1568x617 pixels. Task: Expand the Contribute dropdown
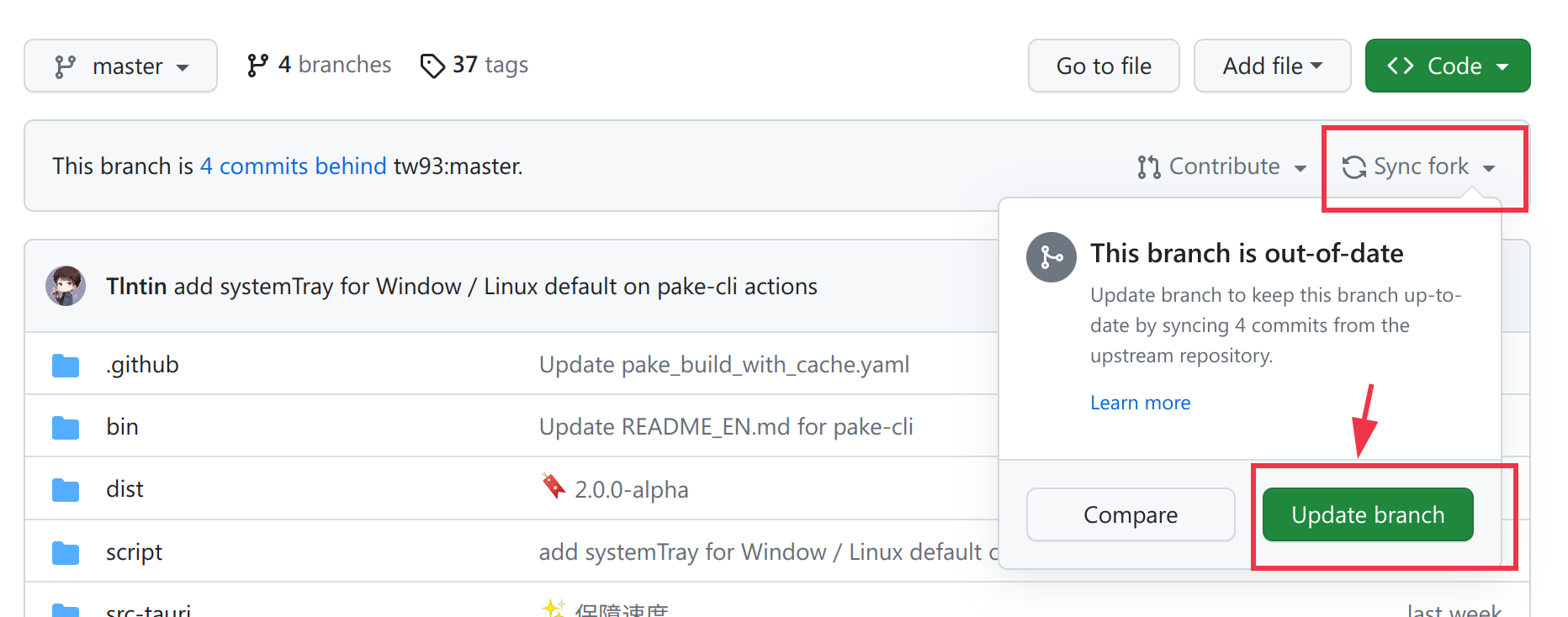pos(1222,166)
